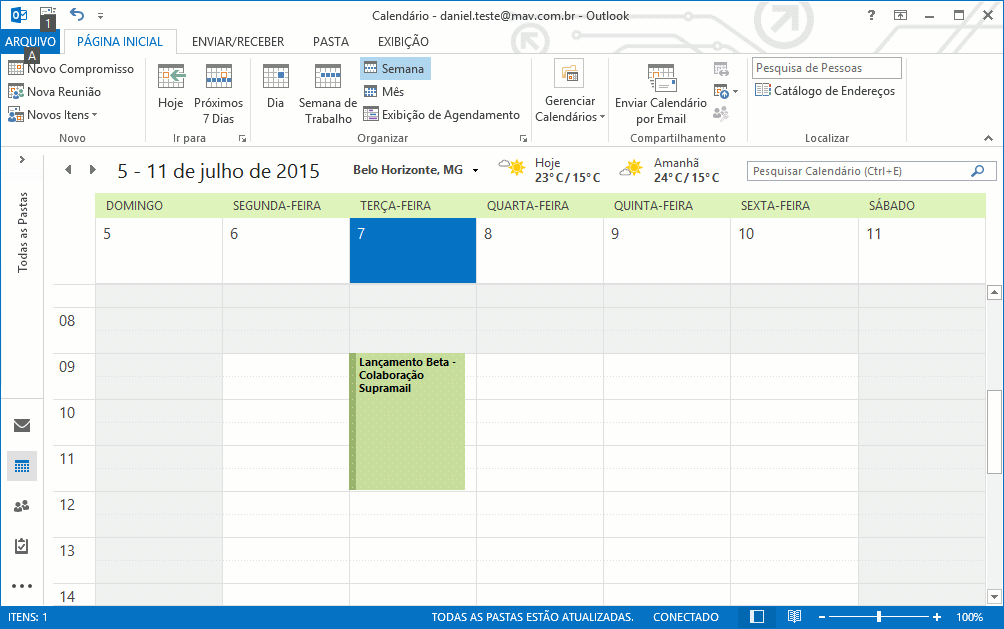
Task: Select day 9 Quinta-feira cell
Action: tap(667, 250)
